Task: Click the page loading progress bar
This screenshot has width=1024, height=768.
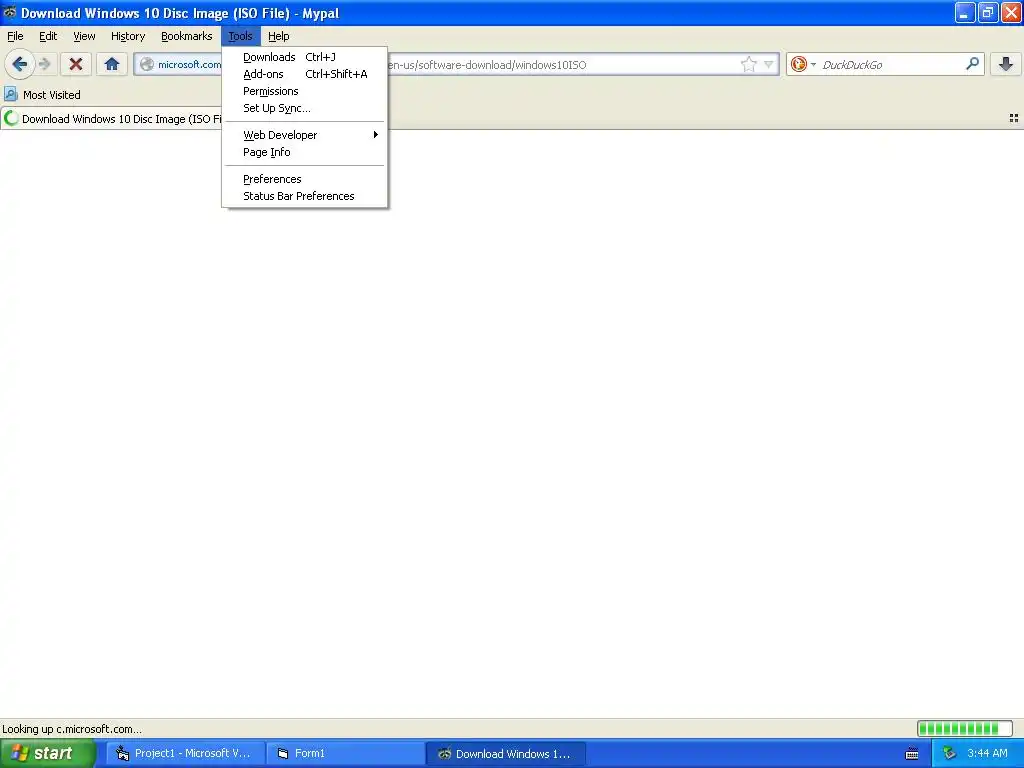Action: (x=965, y=728)
